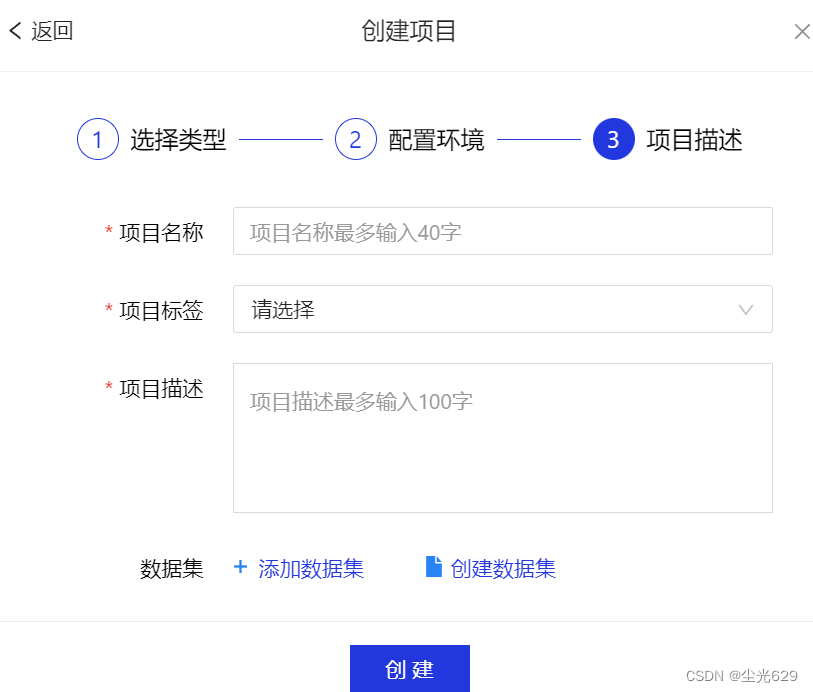Click the 项目名称 field label
Viewport: 813px width, 692px height.
point(161,232)
